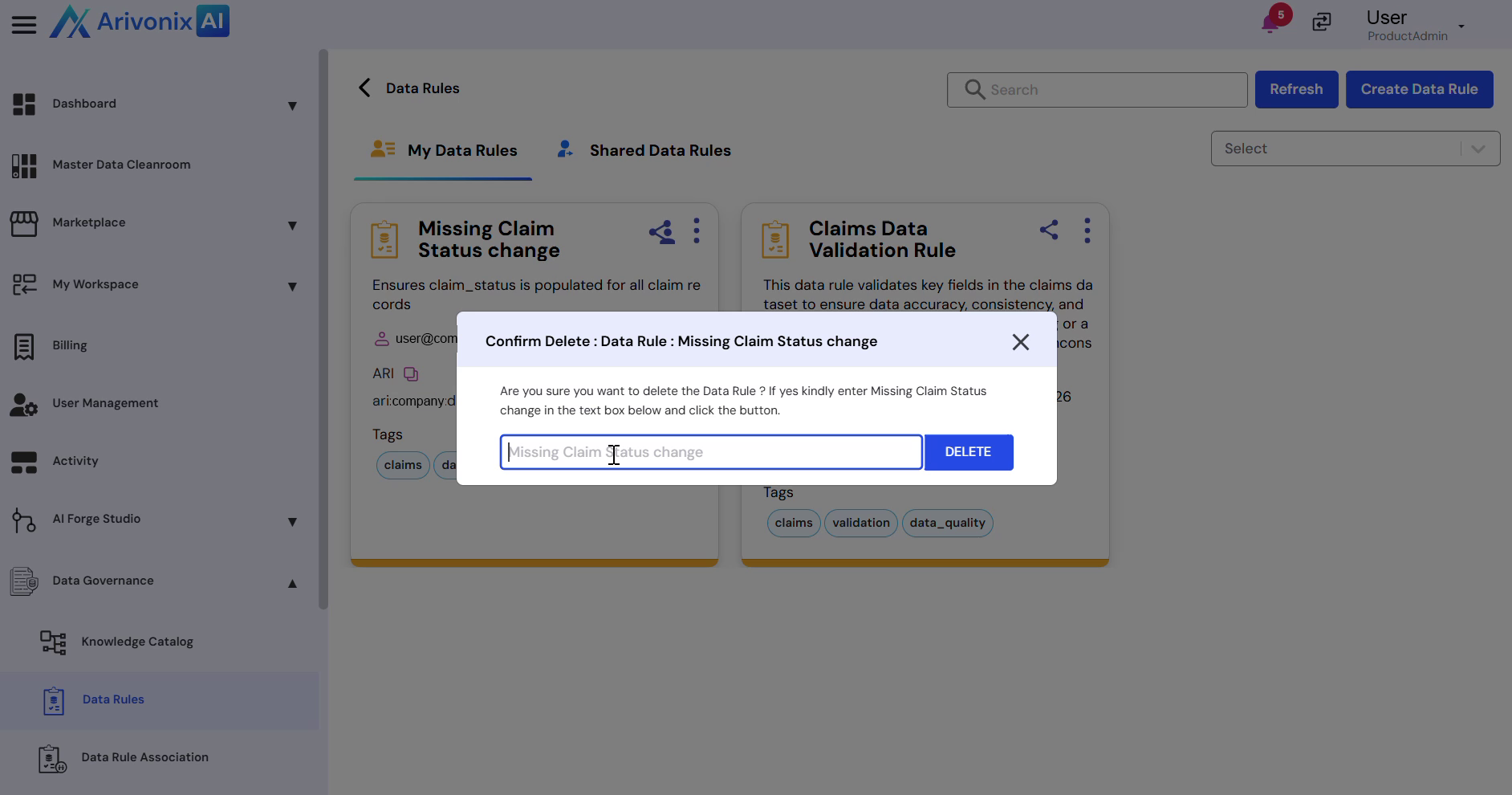Image resolution: width=1512 pixels, height=795 pixels.
Task: Collapse the Data Governance section
Action: point(292,583)
